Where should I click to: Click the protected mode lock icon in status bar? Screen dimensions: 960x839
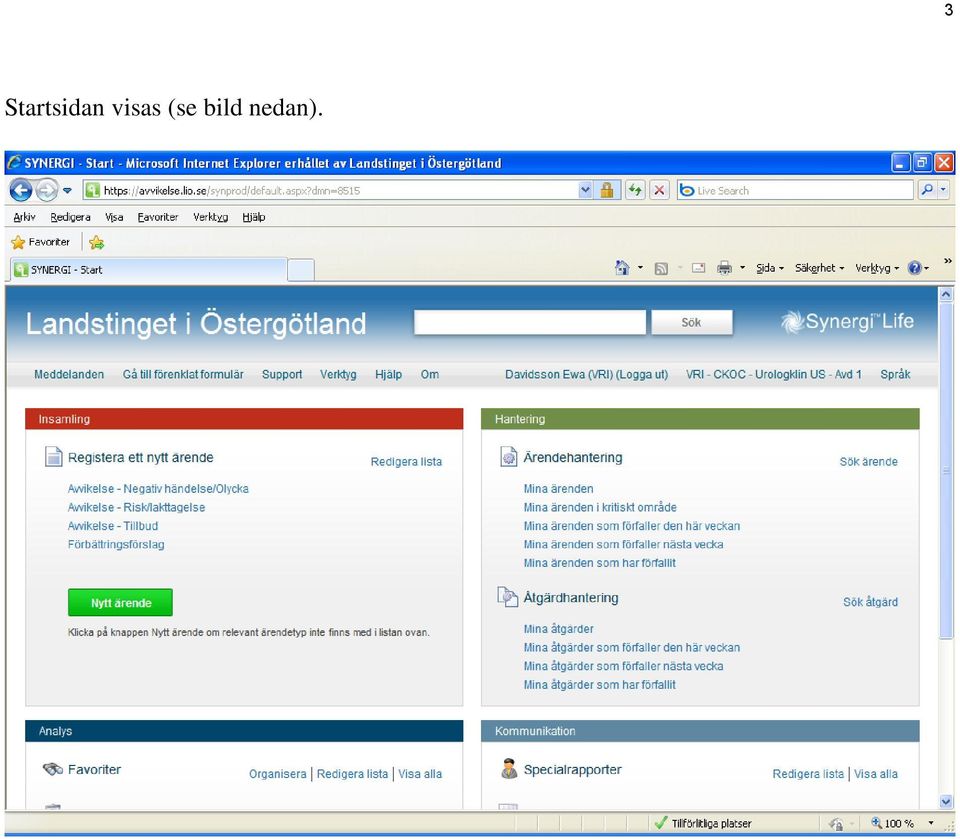[x=837, y=824]
